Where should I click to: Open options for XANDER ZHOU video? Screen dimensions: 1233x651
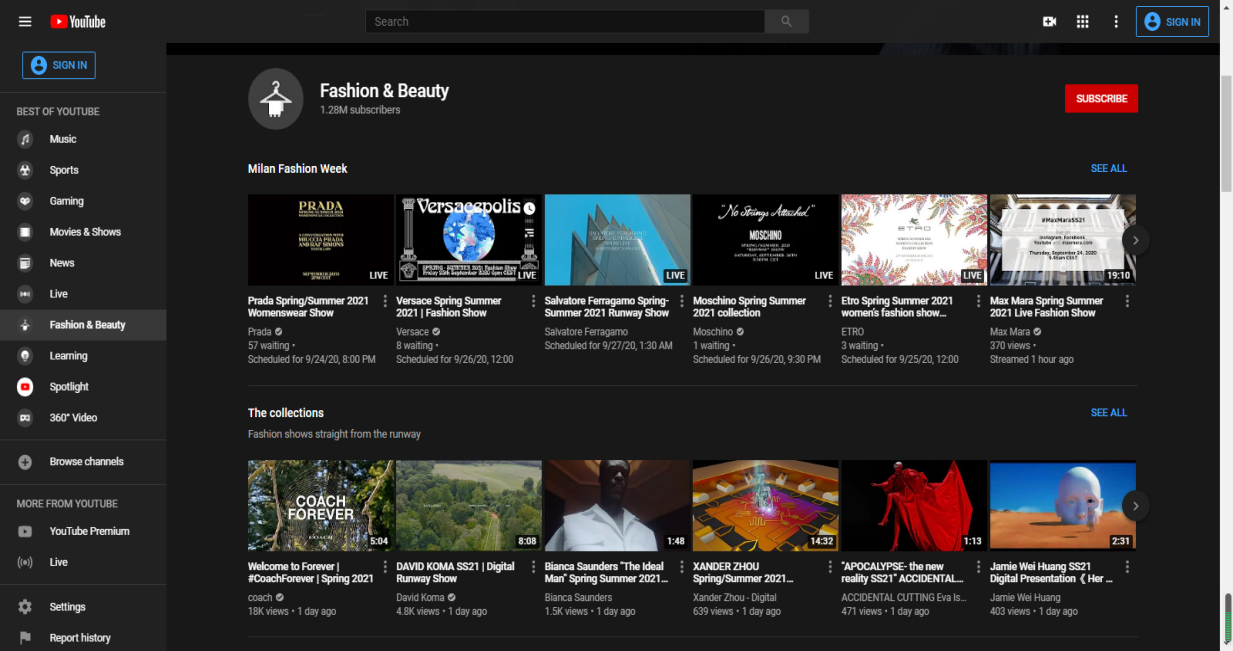point(831,567)
